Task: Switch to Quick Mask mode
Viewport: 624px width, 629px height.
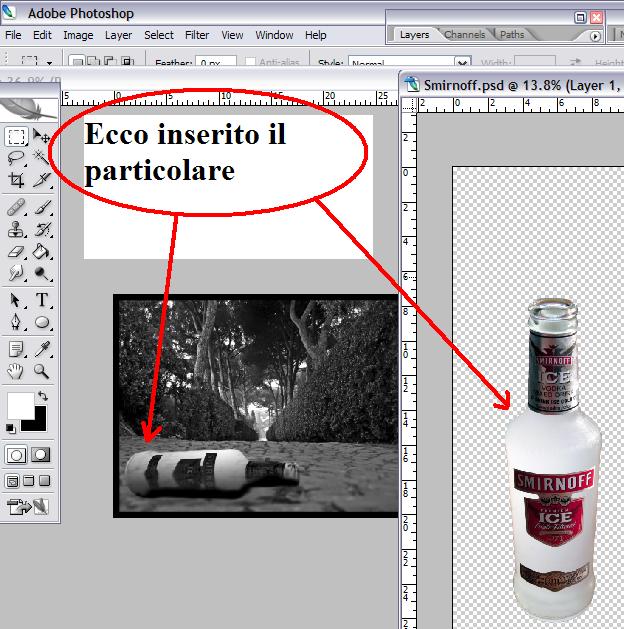Action: click(x=41, y=455)
